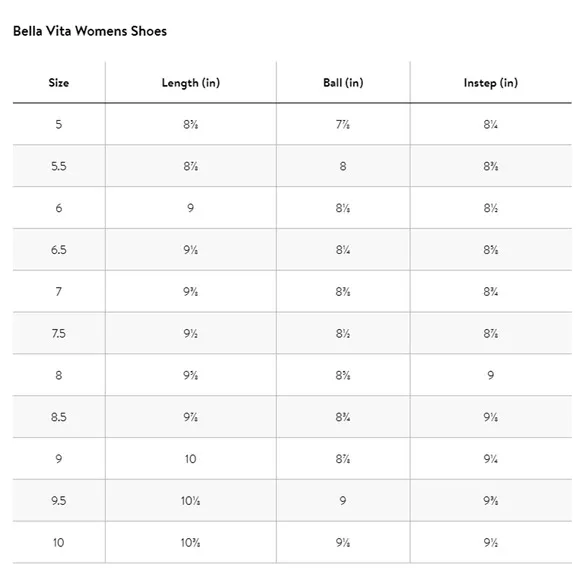Select the Size column header
This screenshot has height=580, width=580.
pos(59,82)
